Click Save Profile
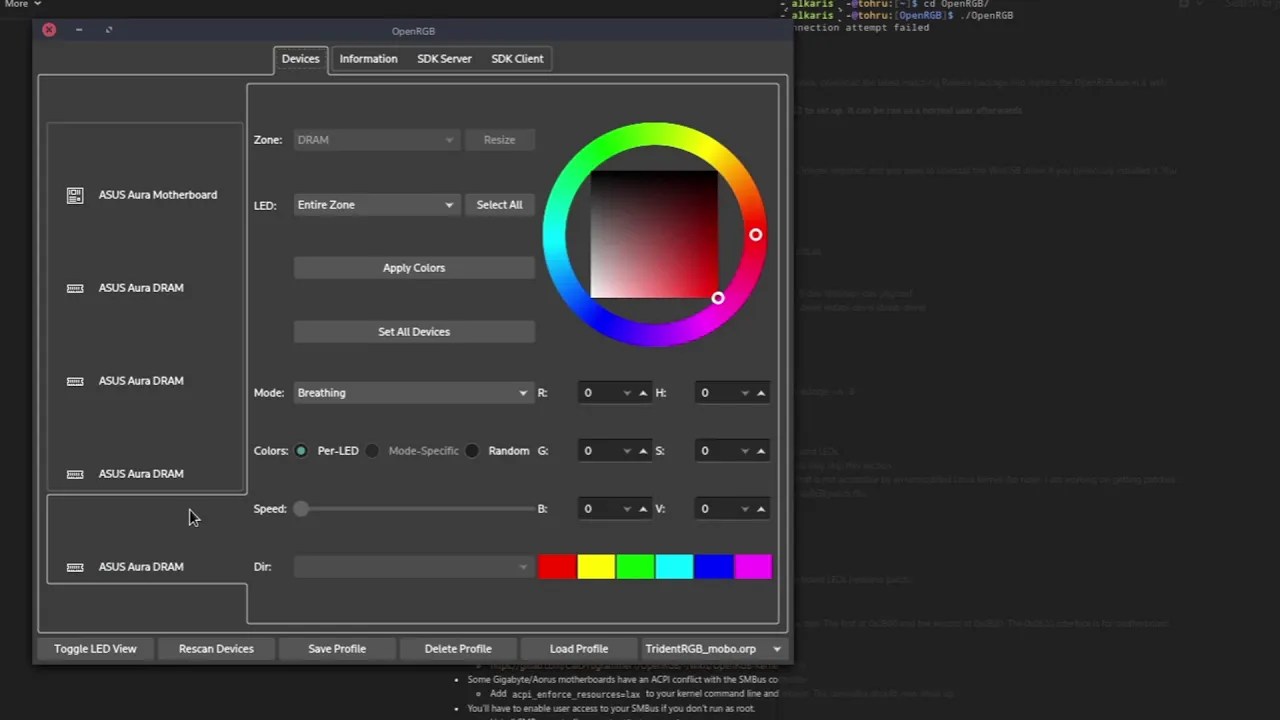Screen dimensions: 1280x720 (x=337, y=649)
